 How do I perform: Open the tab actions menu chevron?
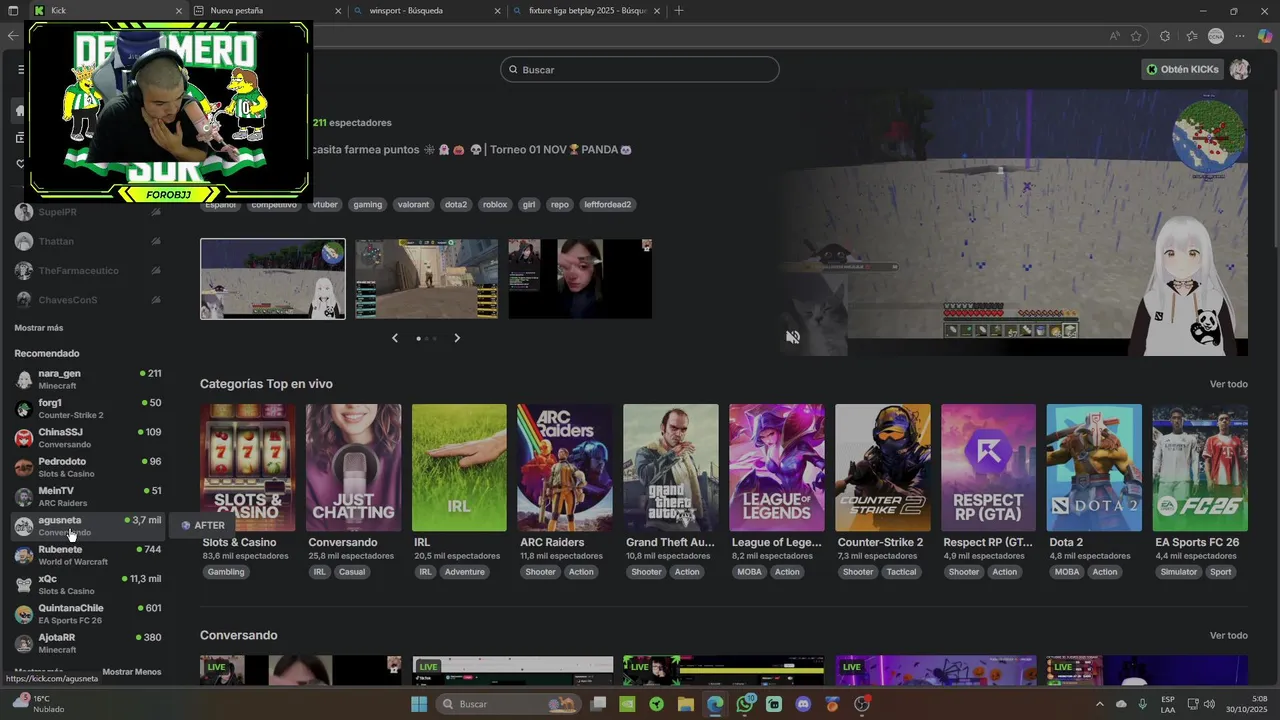click(11, 11)
